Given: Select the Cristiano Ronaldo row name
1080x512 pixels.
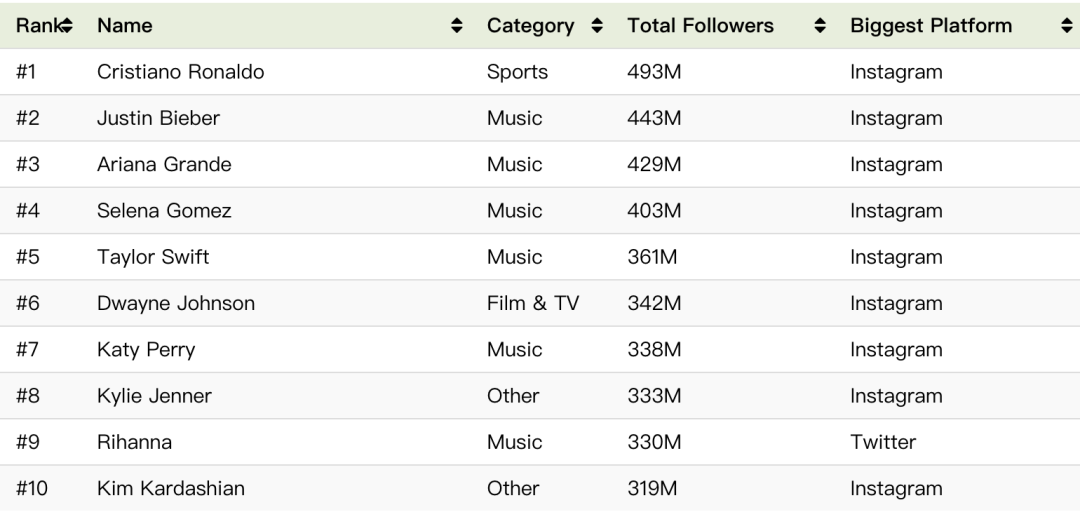Looking at the screenshot, I should coord(180,72).
